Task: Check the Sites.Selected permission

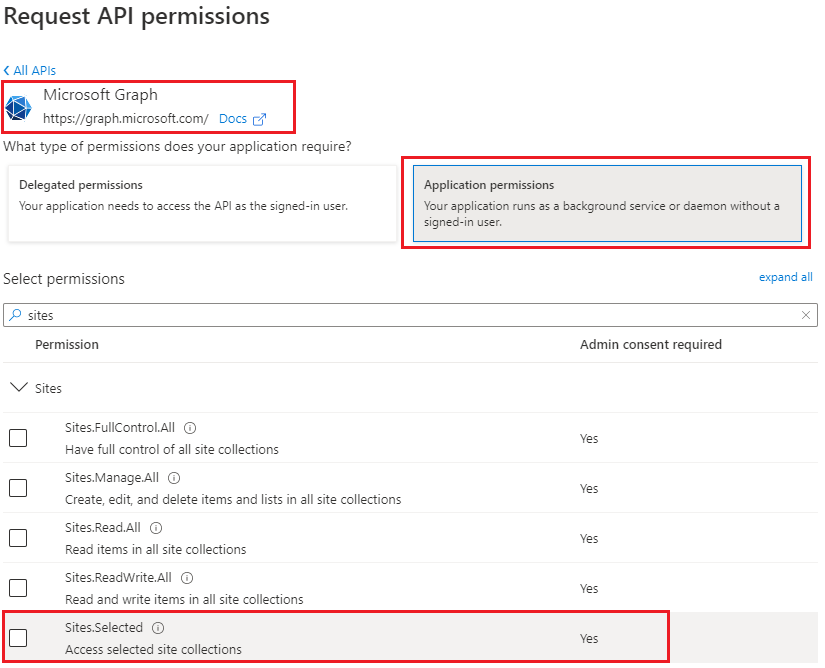Action: click(18, 637)
